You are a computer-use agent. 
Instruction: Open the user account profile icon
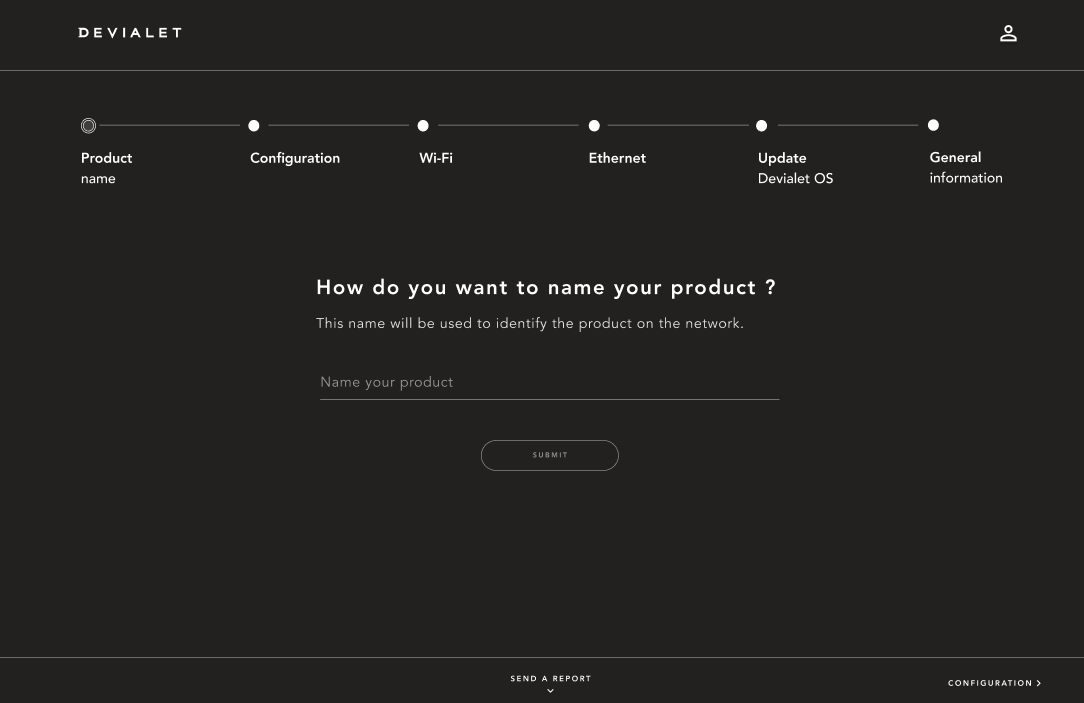pyautogui.click(x=1008, y=33)
